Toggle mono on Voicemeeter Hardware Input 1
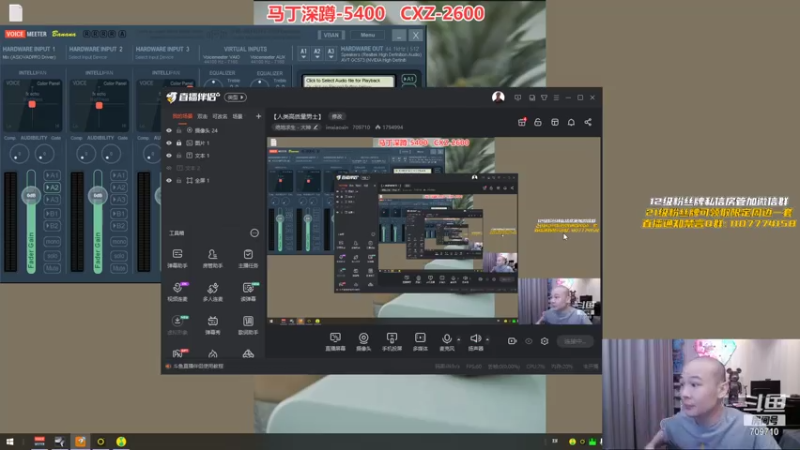 [x=52, y=241]
